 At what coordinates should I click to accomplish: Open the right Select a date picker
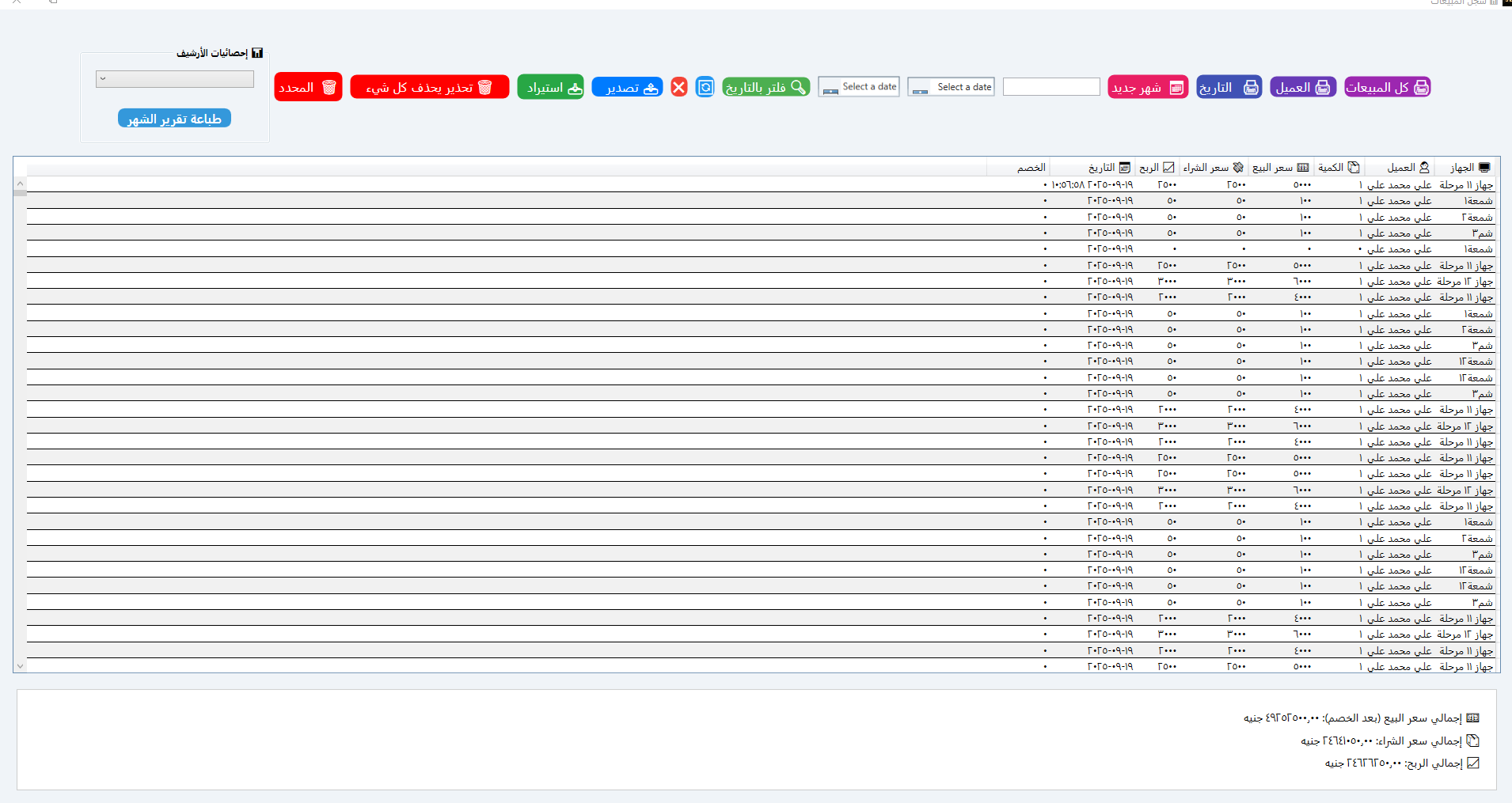coord(950,87)
